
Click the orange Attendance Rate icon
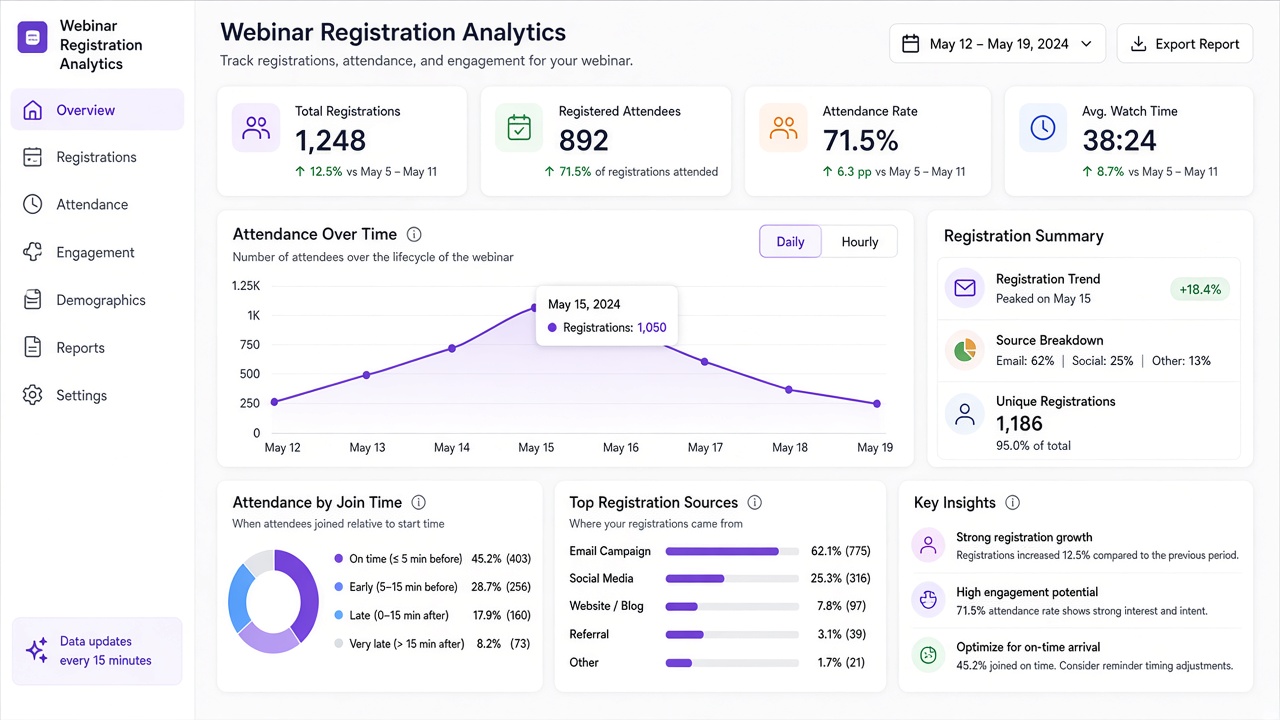click(x=783, y=128)
